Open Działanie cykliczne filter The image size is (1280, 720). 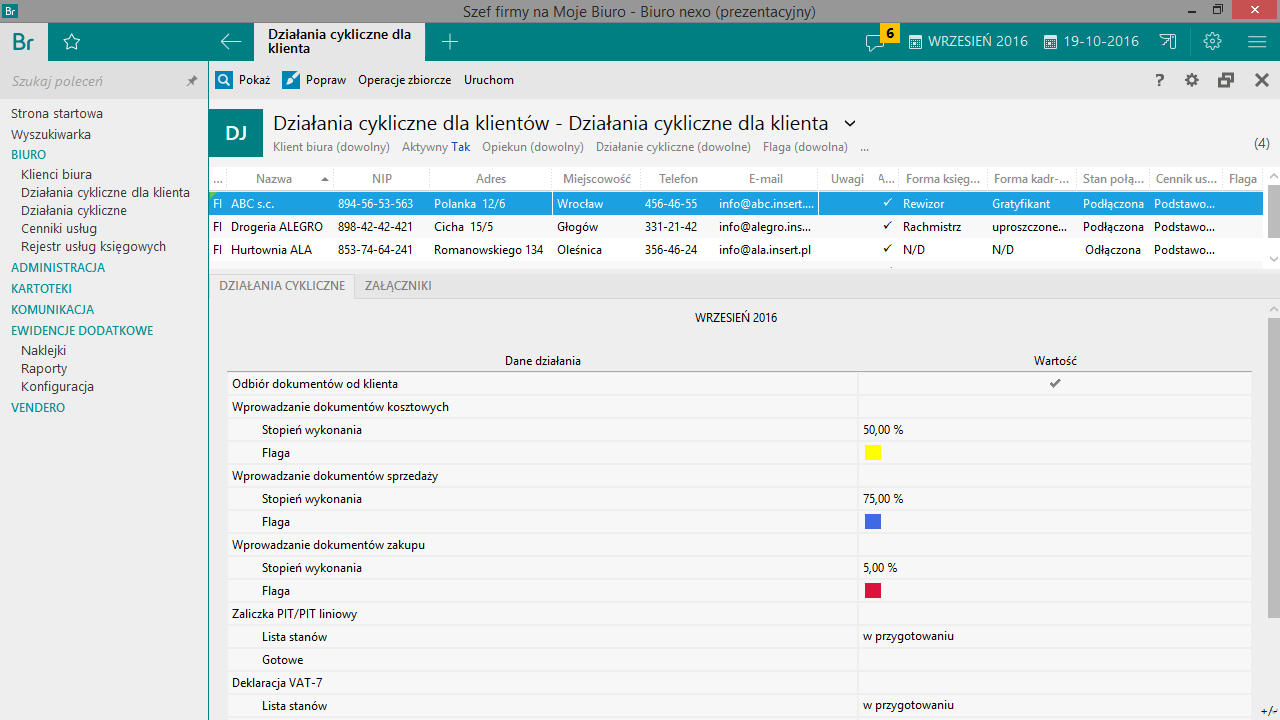point(673,147)
